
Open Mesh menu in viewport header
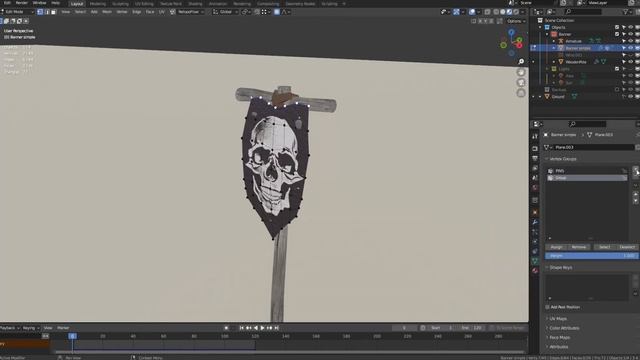point(107,12)
